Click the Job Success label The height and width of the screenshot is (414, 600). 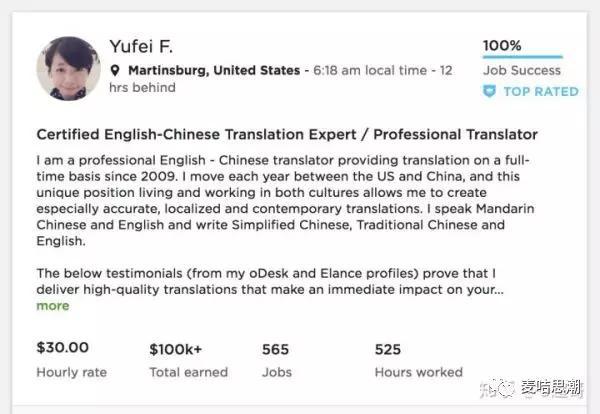click(522, 70)
